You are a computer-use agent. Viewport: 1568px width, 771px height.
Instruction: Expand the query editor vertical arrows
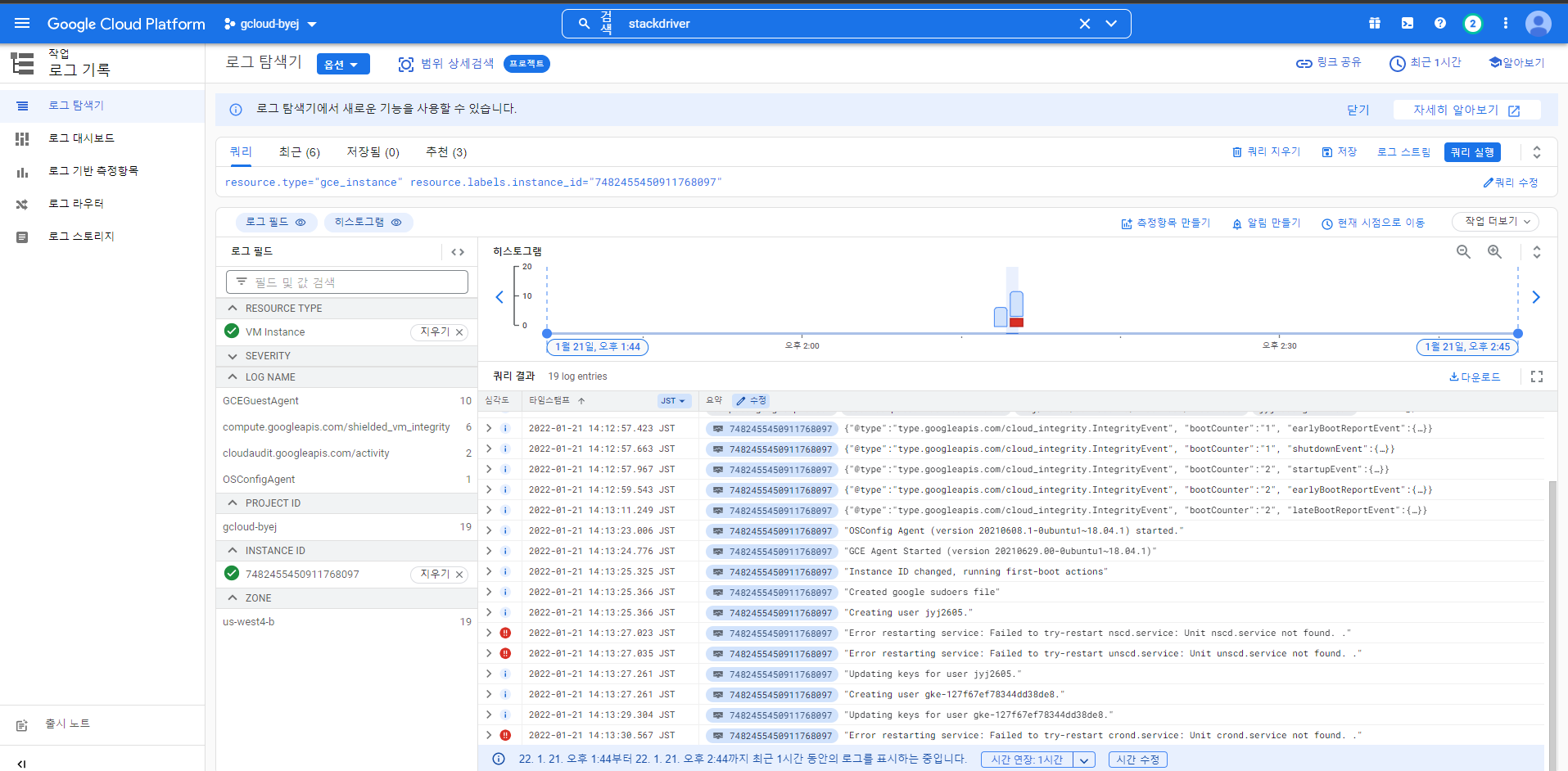click(x=1537, y=152)
